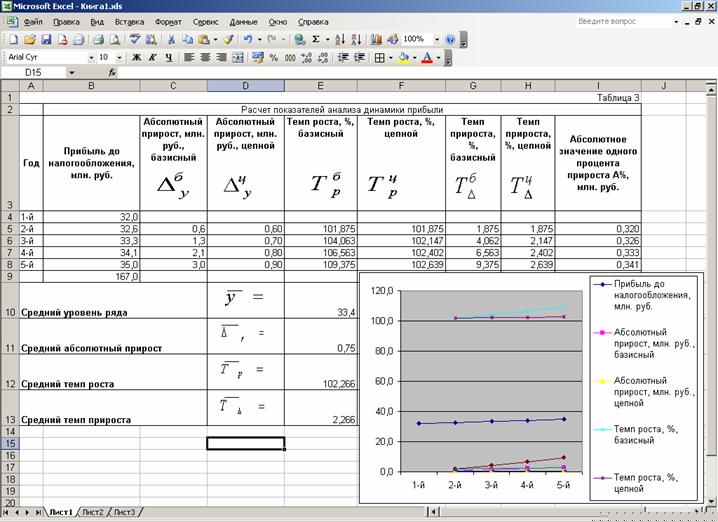This screenshot has width=718, height=522.
Task: Create a new workbook with New icon
Action: (13, 40)
